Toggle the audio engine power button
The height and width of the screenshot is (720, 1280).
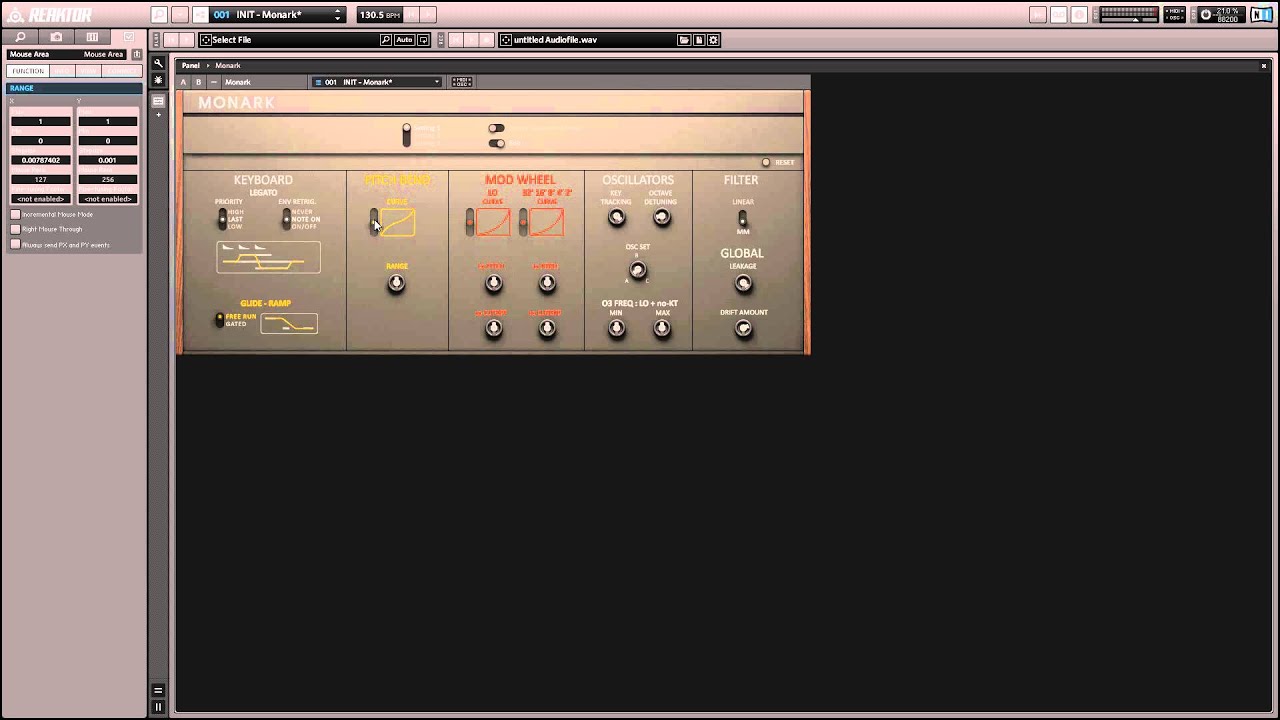point(1206,15)
